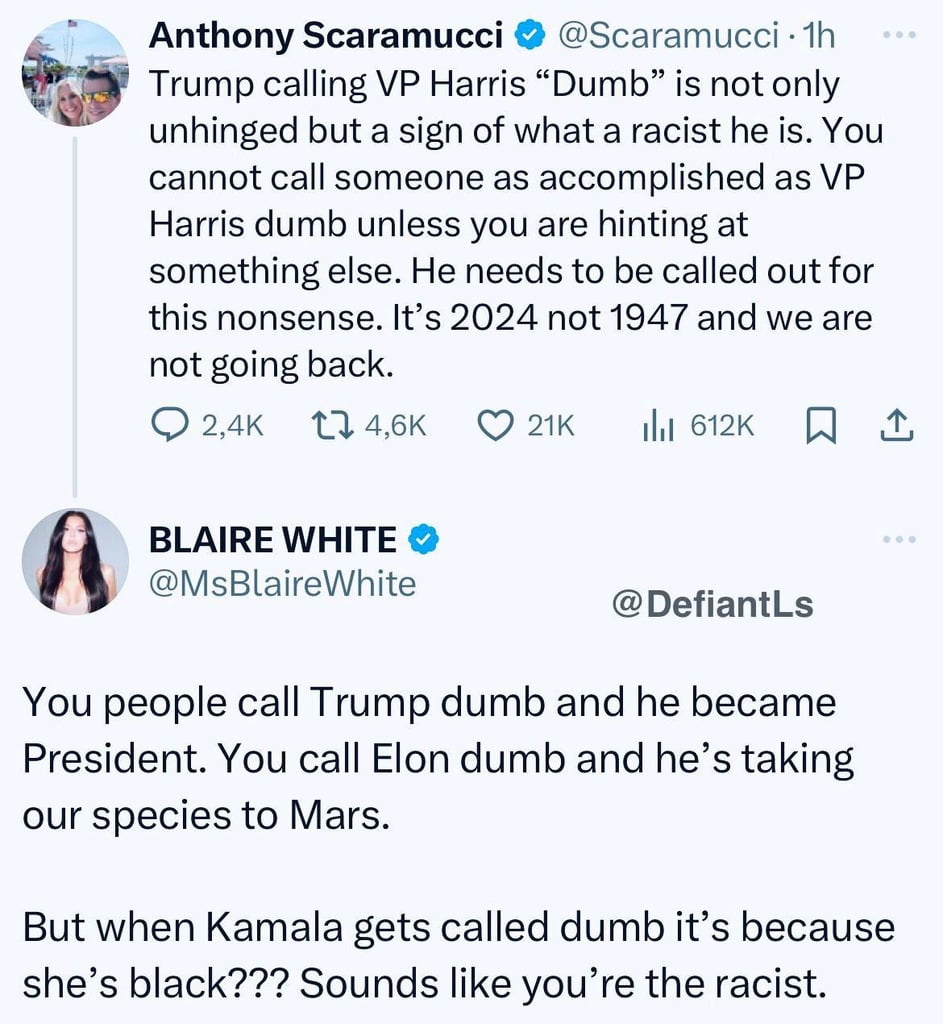Image resolution: width=943 pixels, height=1024 pixels.
Task: Share the tweet via upload icon
Action: (897, 427)
